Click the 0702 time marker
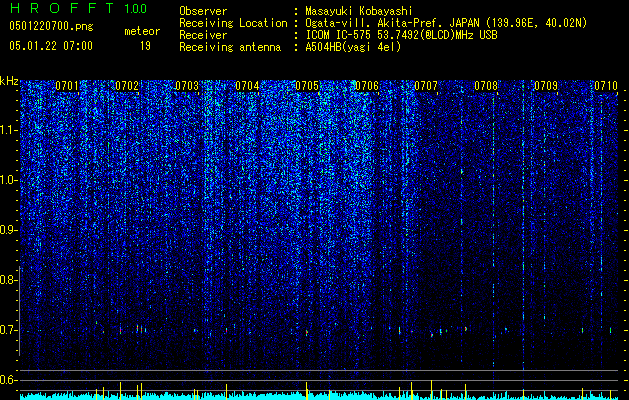This screenshot has width=629, height=400. pyautogui.click(x=127, y=86)
